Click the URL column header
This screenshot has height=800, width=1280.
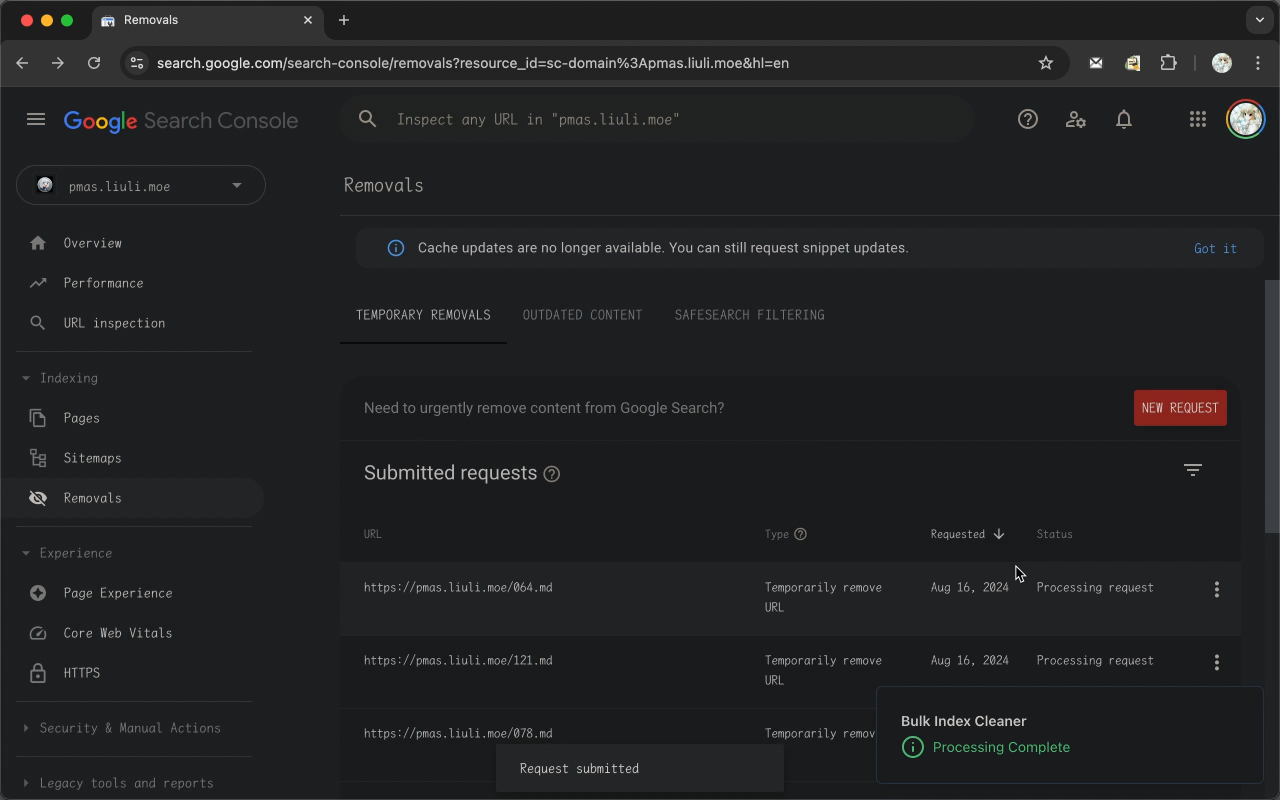pos(372,534)
